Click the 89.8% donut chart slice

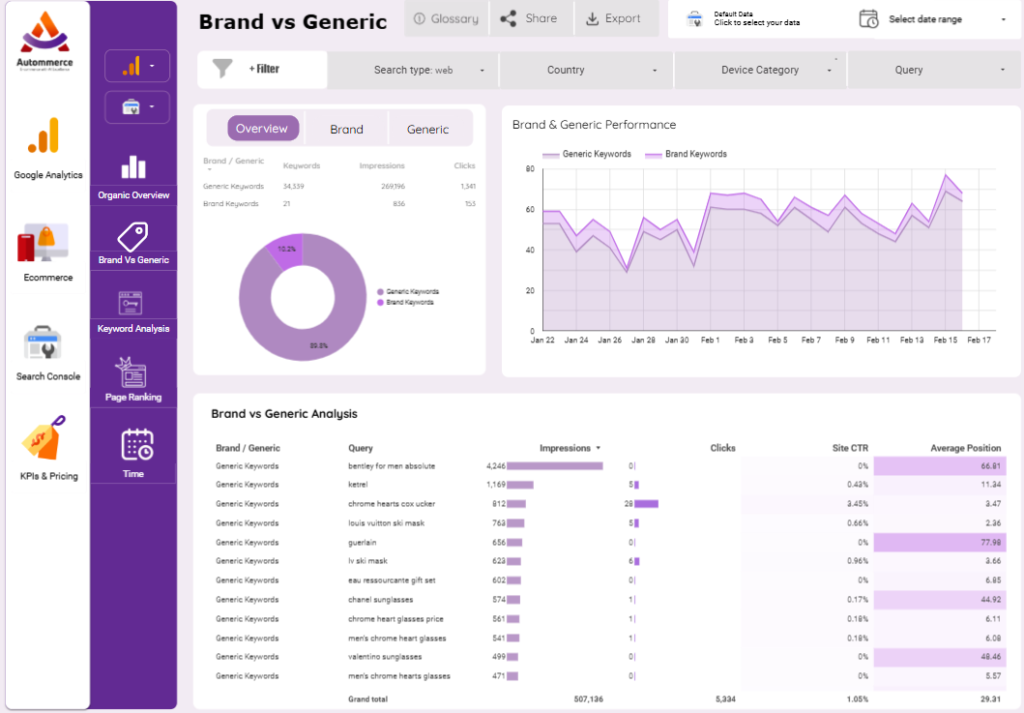coord(319,346)
